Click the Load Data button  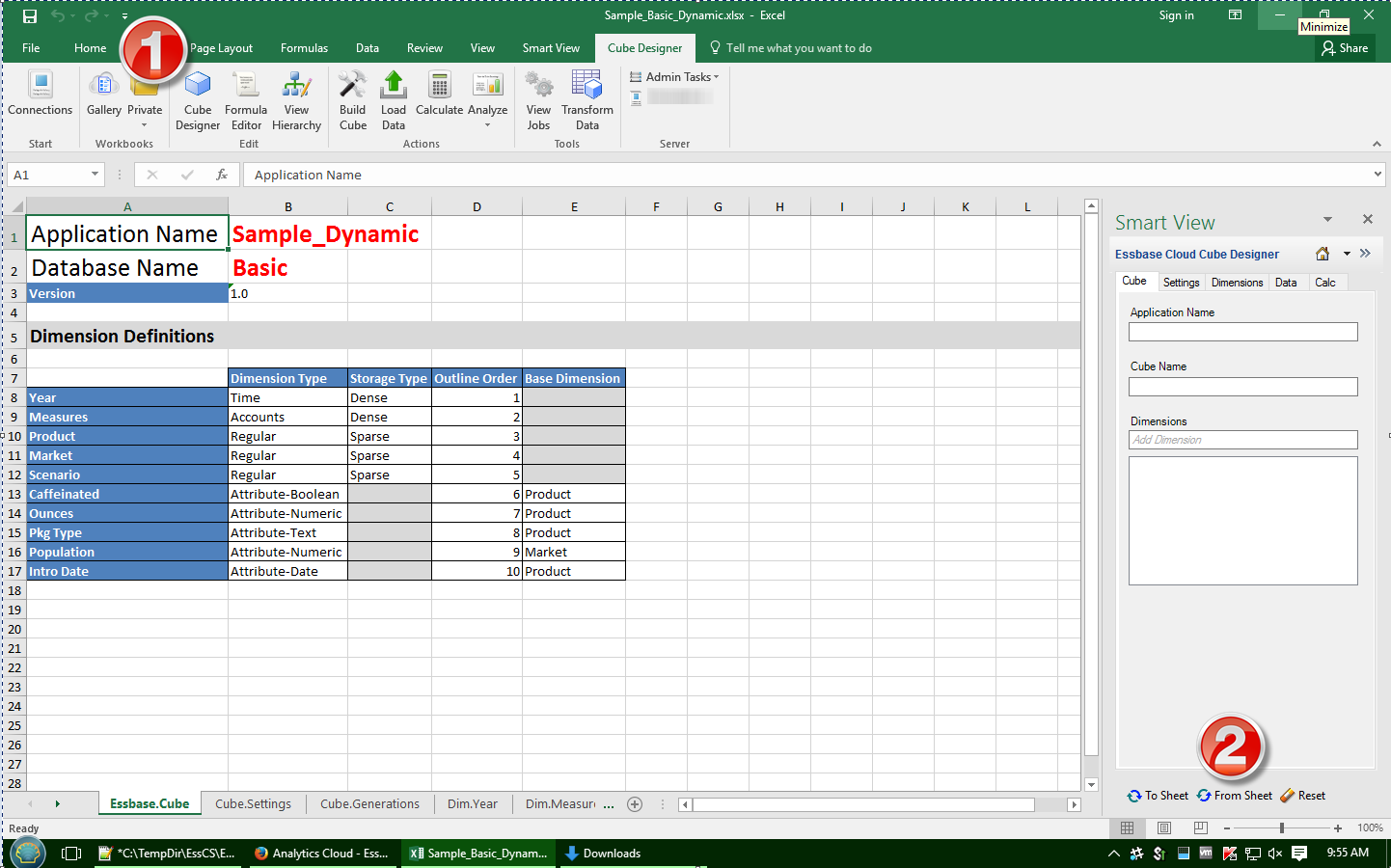pos(394,101)
